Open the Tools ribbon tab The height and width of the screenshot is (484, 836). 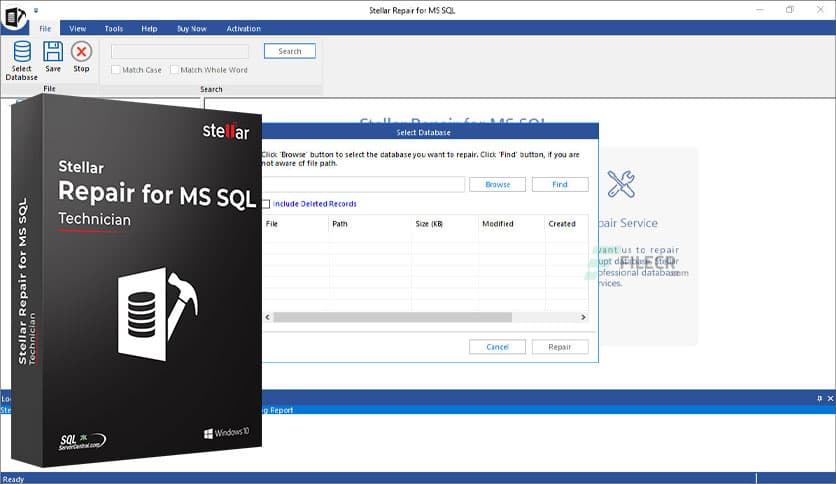click(114, 29)
